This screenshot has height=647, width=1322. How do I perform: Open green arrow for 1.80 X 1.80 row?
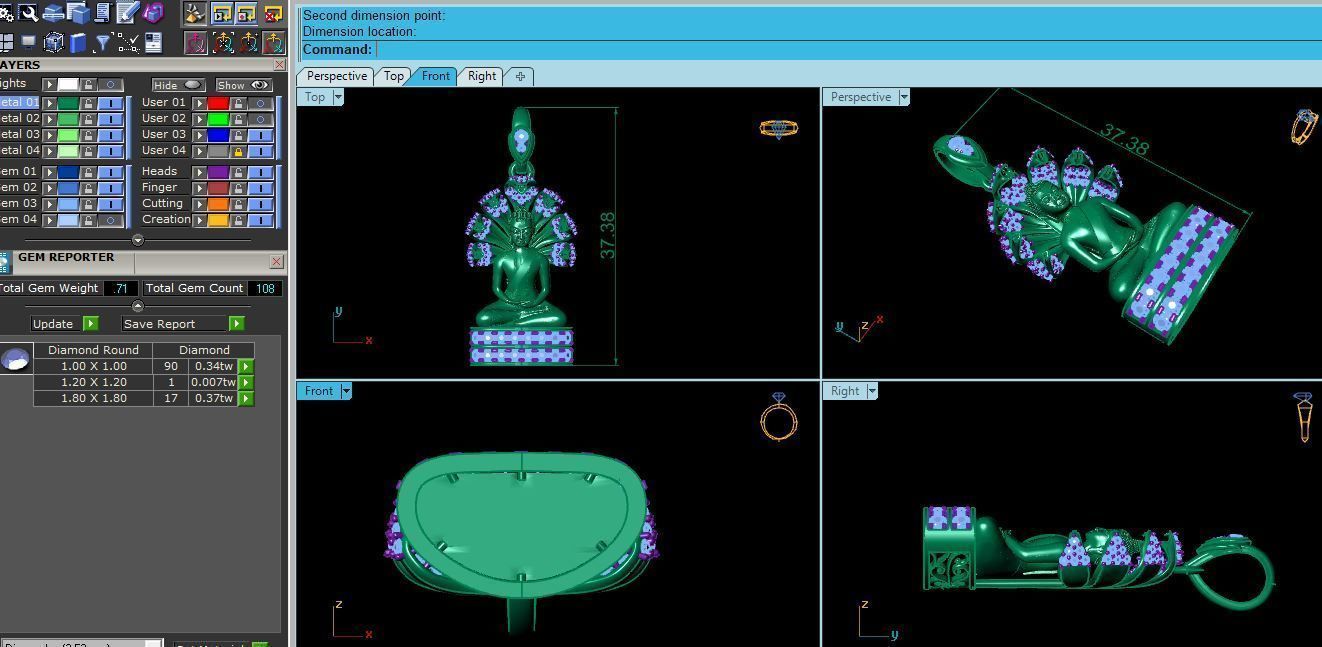(x=246, y=398)
